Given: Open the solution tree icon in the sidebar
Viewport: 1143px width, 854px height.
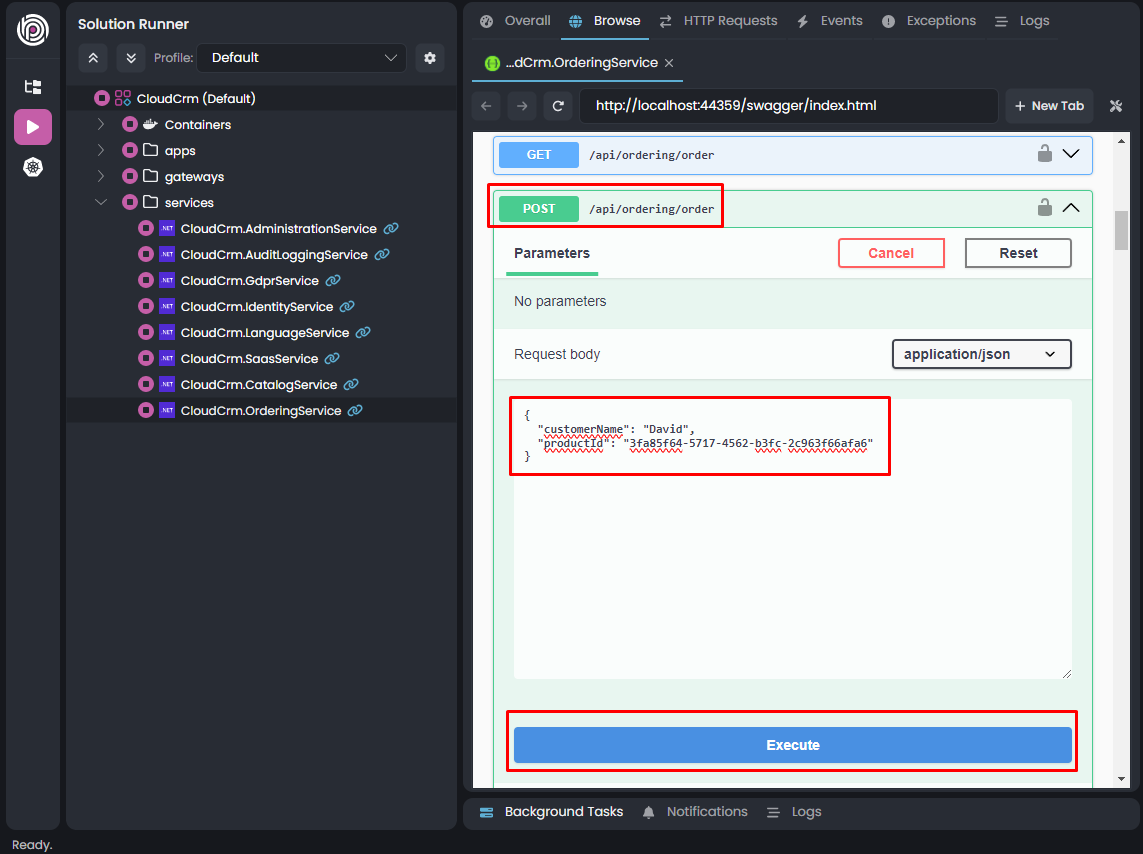Looking at the screenshot, I should click(33, 87).
